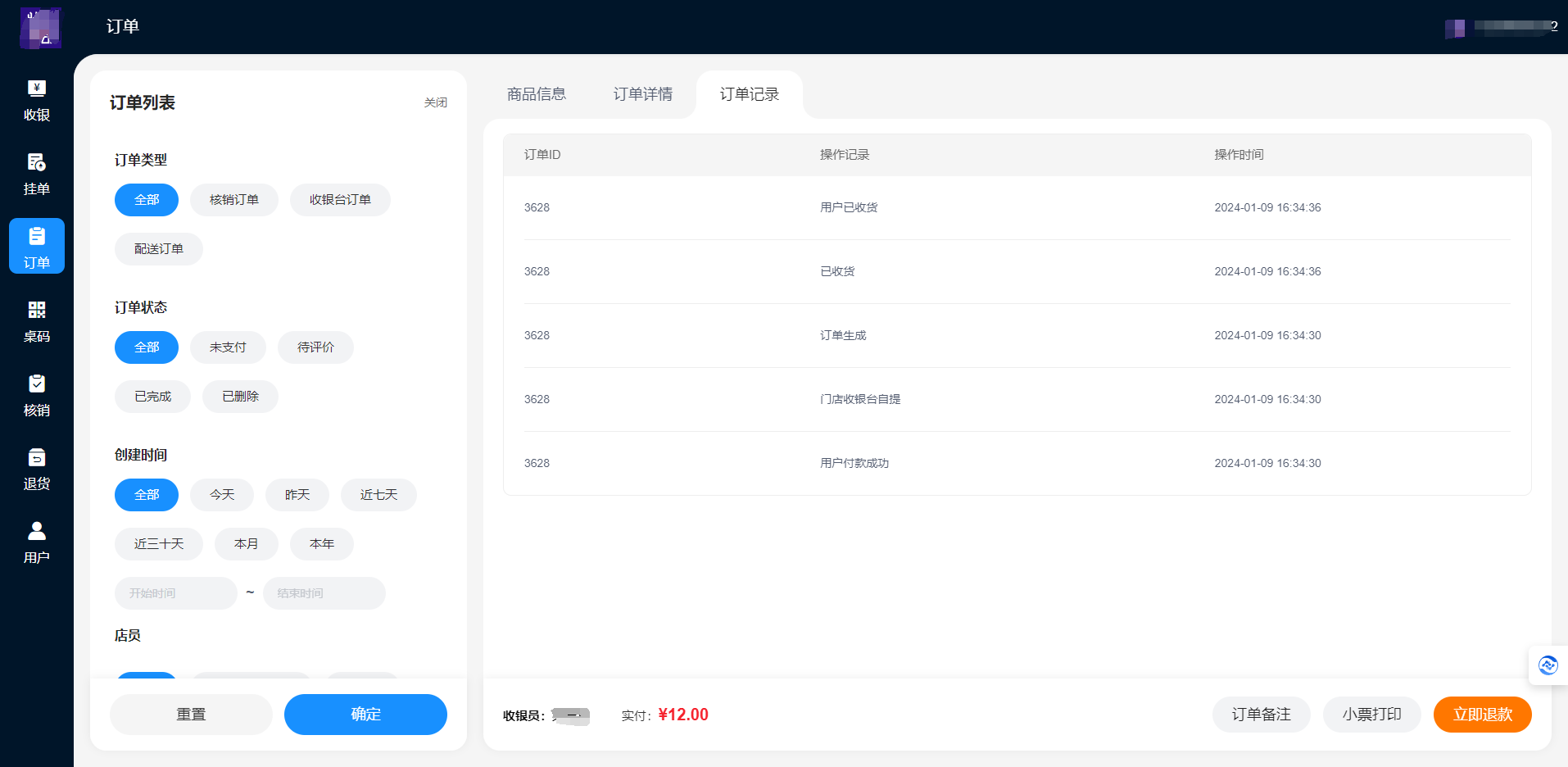Choose 近七天 creation time filter

378,495
